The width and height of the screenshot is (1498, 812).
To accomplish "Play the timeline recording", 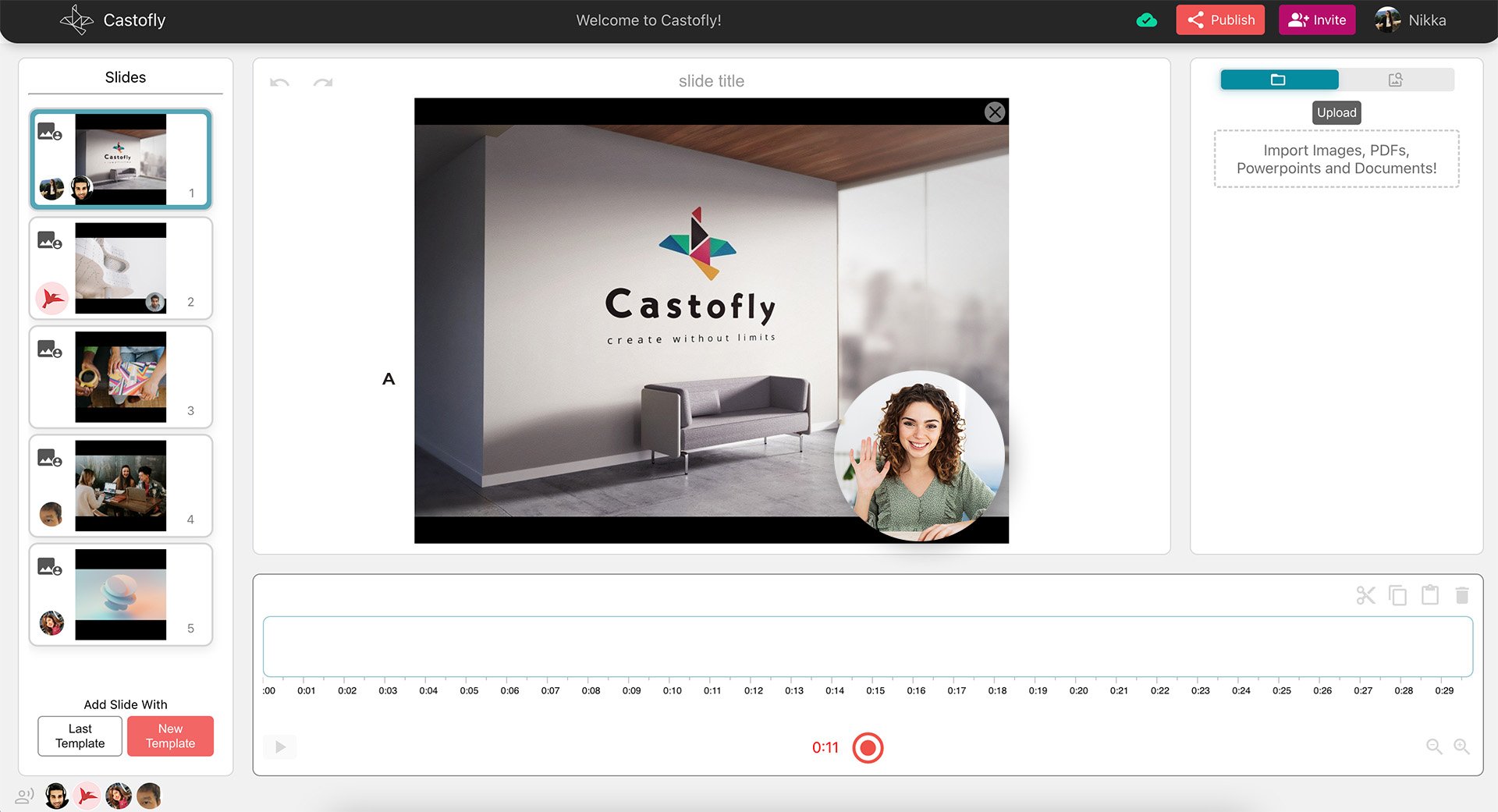I will click(x=280, y=747).
